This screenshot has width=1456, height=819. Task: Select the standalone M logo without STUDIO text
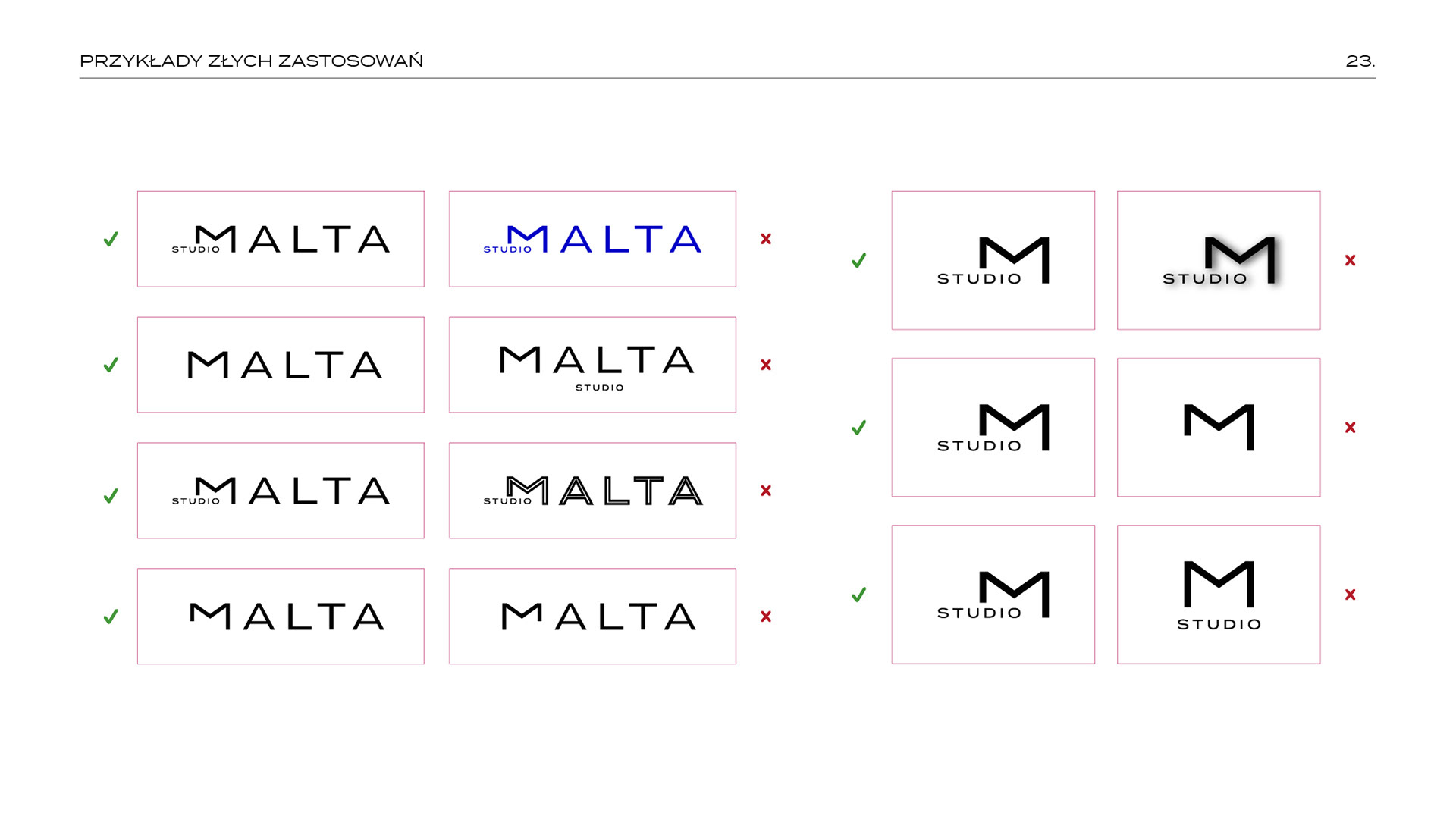pos(1219,428)
